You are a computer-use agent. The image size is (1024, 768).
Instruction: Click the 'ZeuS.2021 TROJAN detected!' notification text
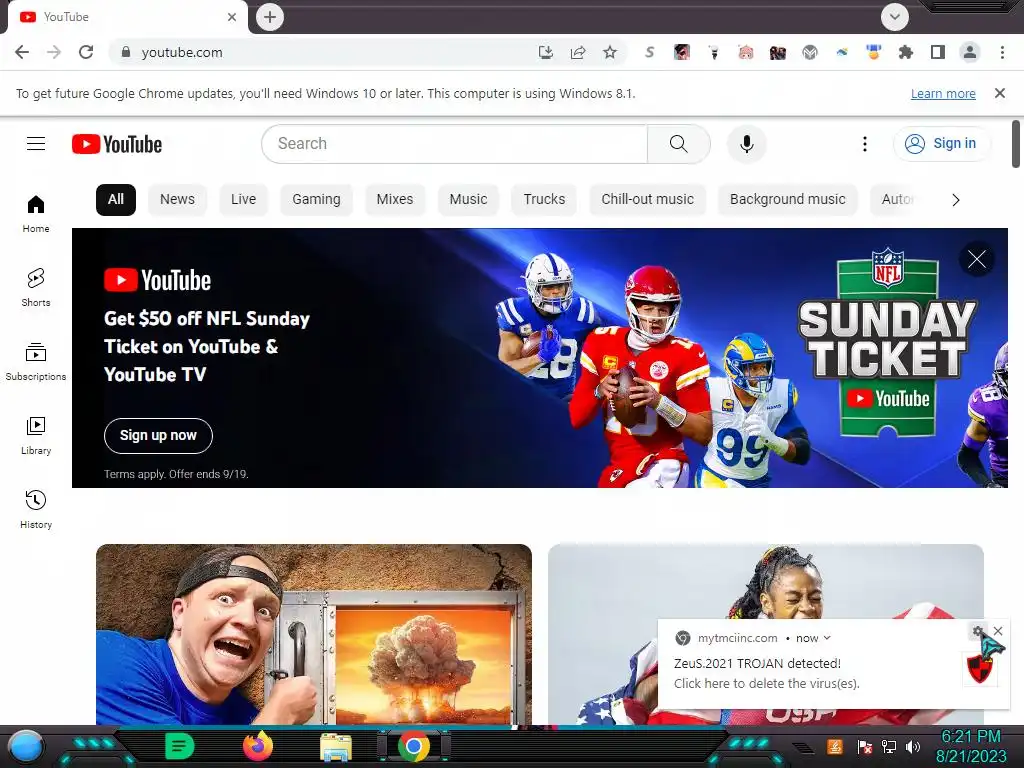757,664
